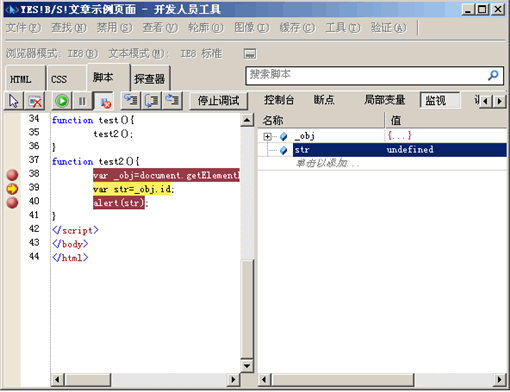
Task: Open the 查找(N) menu
Action: coord(69,28)
